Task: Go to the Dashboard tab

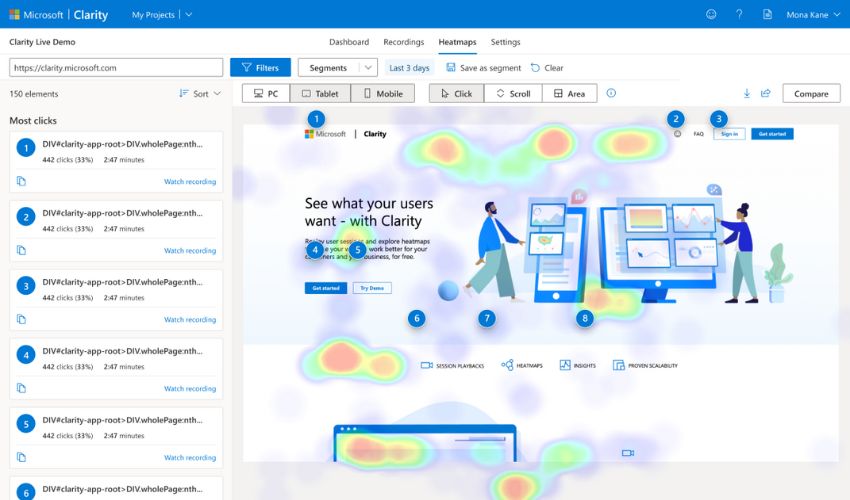Action: click(349, 42)
